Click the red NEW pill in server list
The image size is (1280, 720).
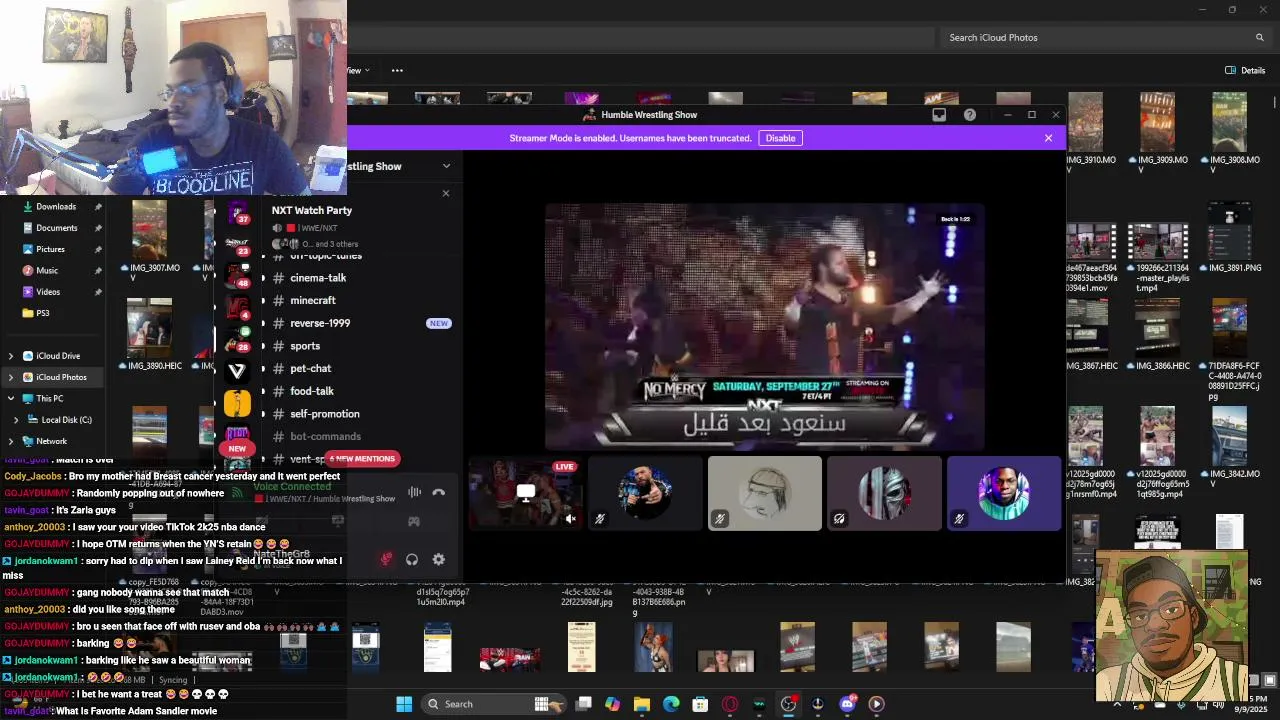[237, 448]
